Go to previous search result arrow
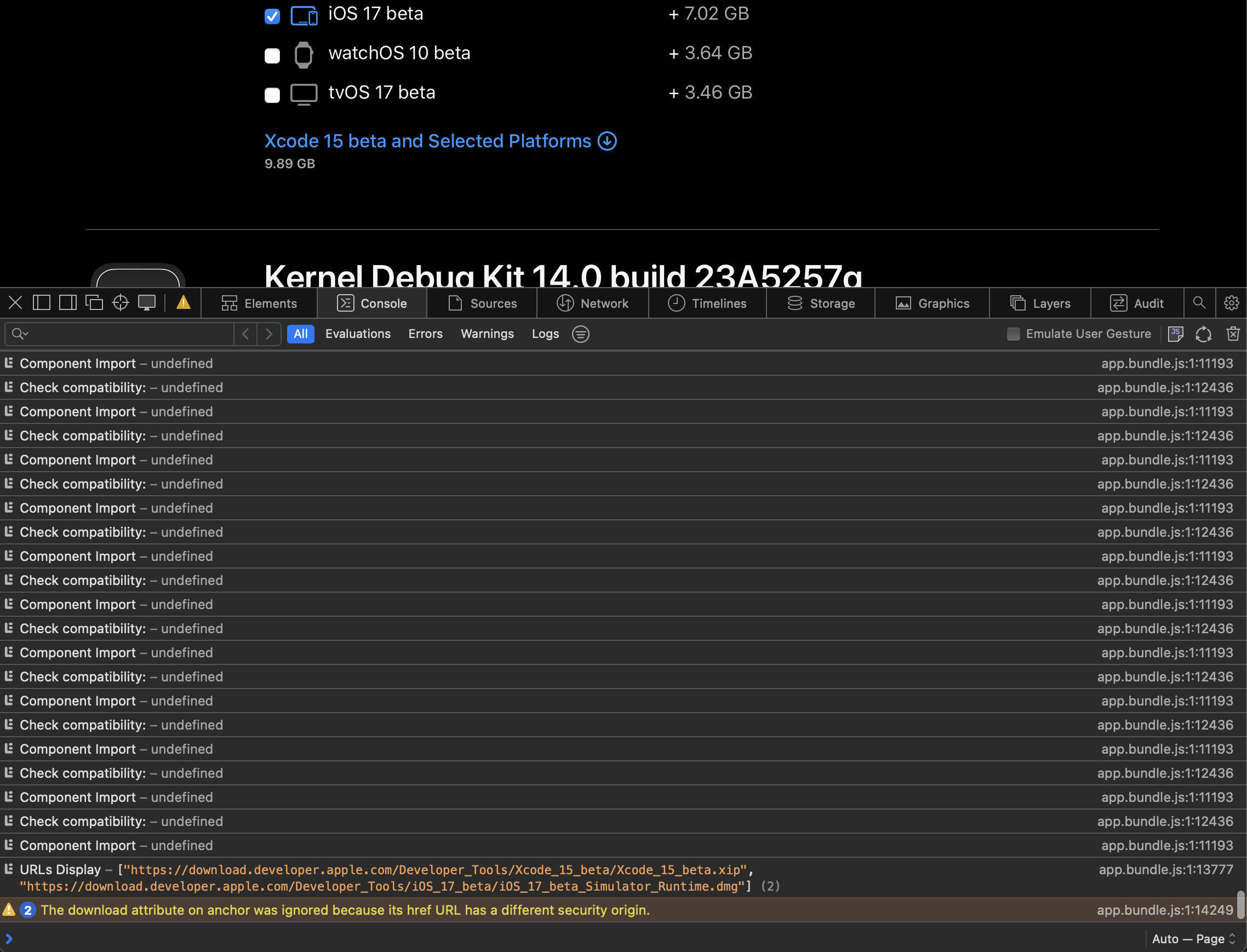The height and width of the screenshot is (952, 1247). click(245, 334)
